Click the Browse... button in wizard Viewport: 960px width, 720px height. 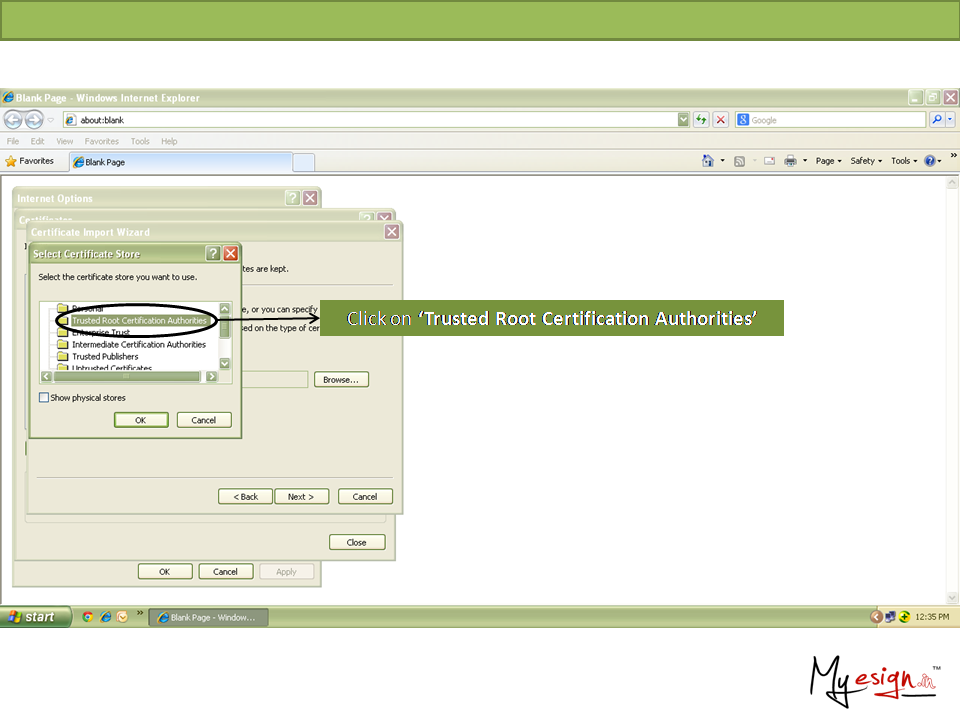pyautogui.click(x=341, y=380)
